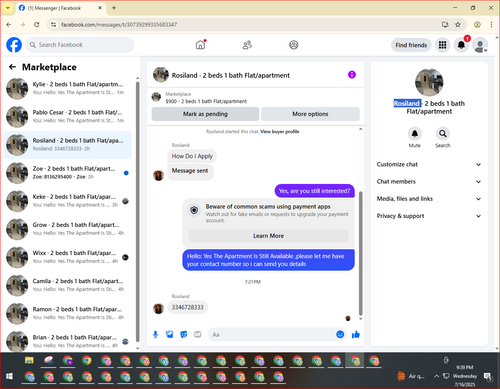Open the account avatar menu
500x389 pixels.
coord(480,45)
